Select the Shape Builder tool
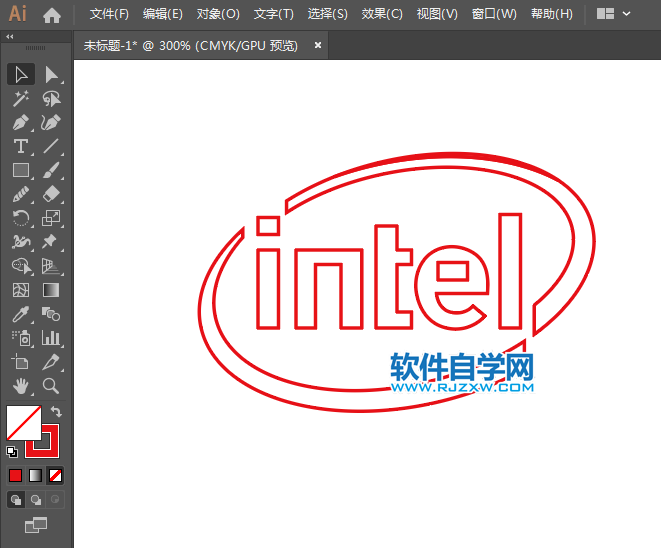Viewport: 661px width, 548px height. 21,266
